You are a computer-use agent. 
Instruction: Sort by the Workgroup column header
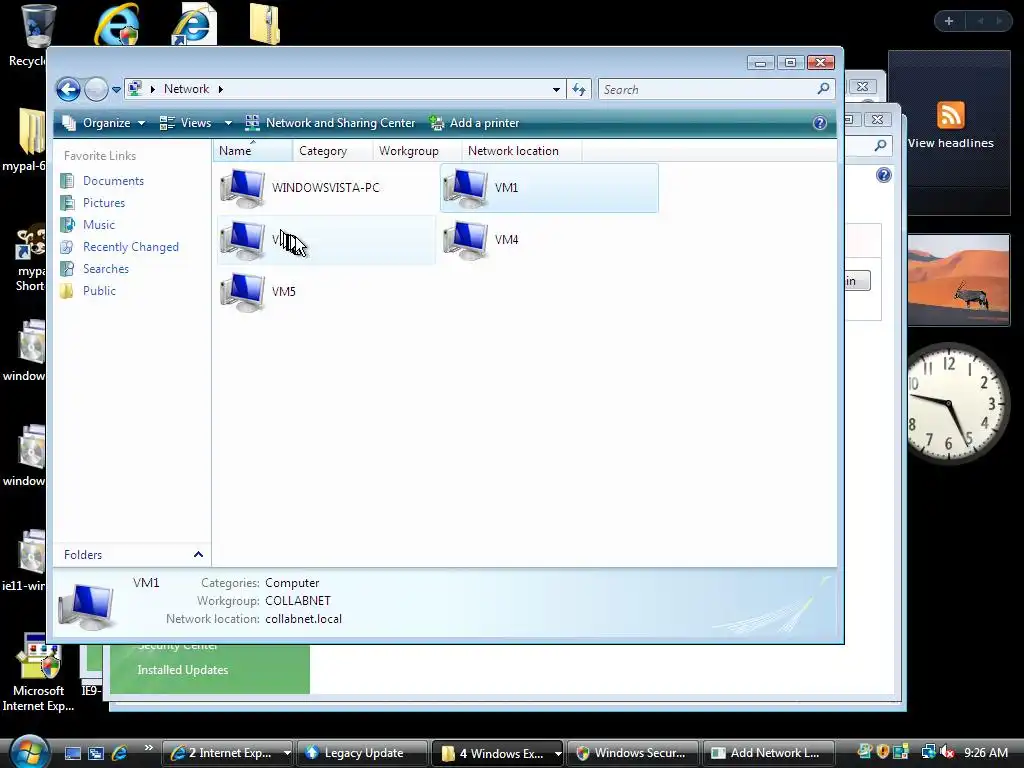pyautogui.click(x=417, y=151)
